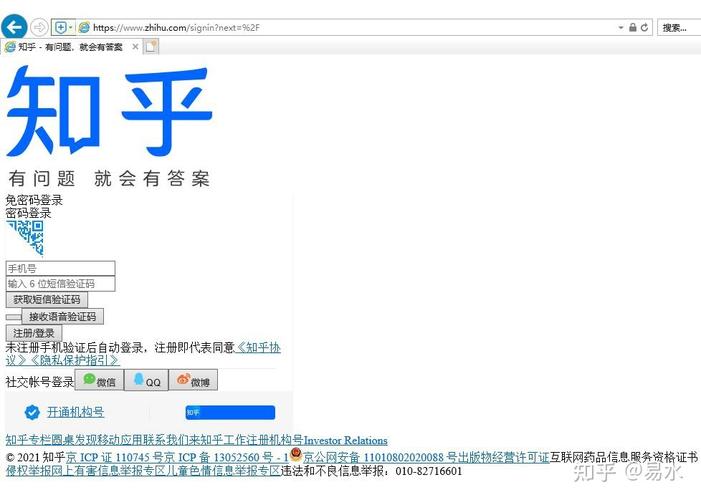Click the 获取短信验证码 button
The image size is (701, 500).
[x=46, y=300]
